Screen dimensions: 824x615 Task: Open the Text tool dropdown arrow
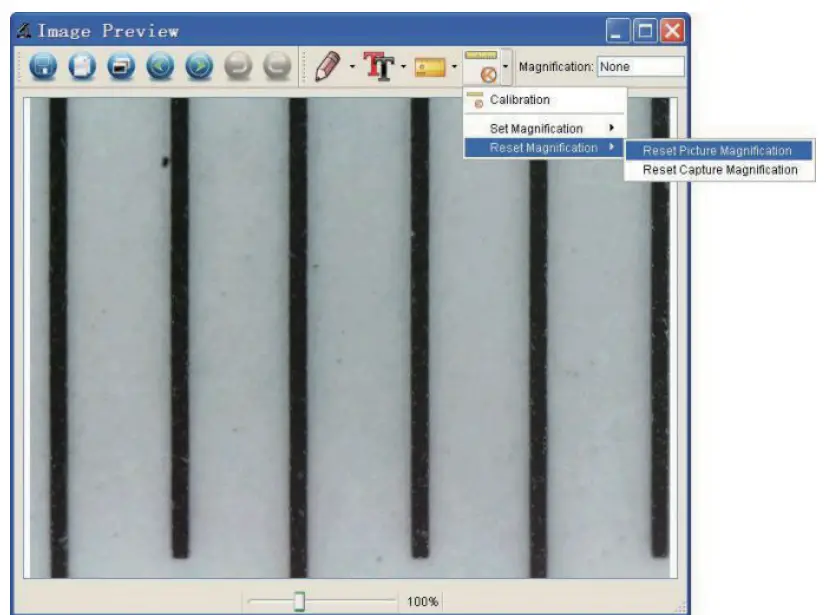tap(405, 67)
